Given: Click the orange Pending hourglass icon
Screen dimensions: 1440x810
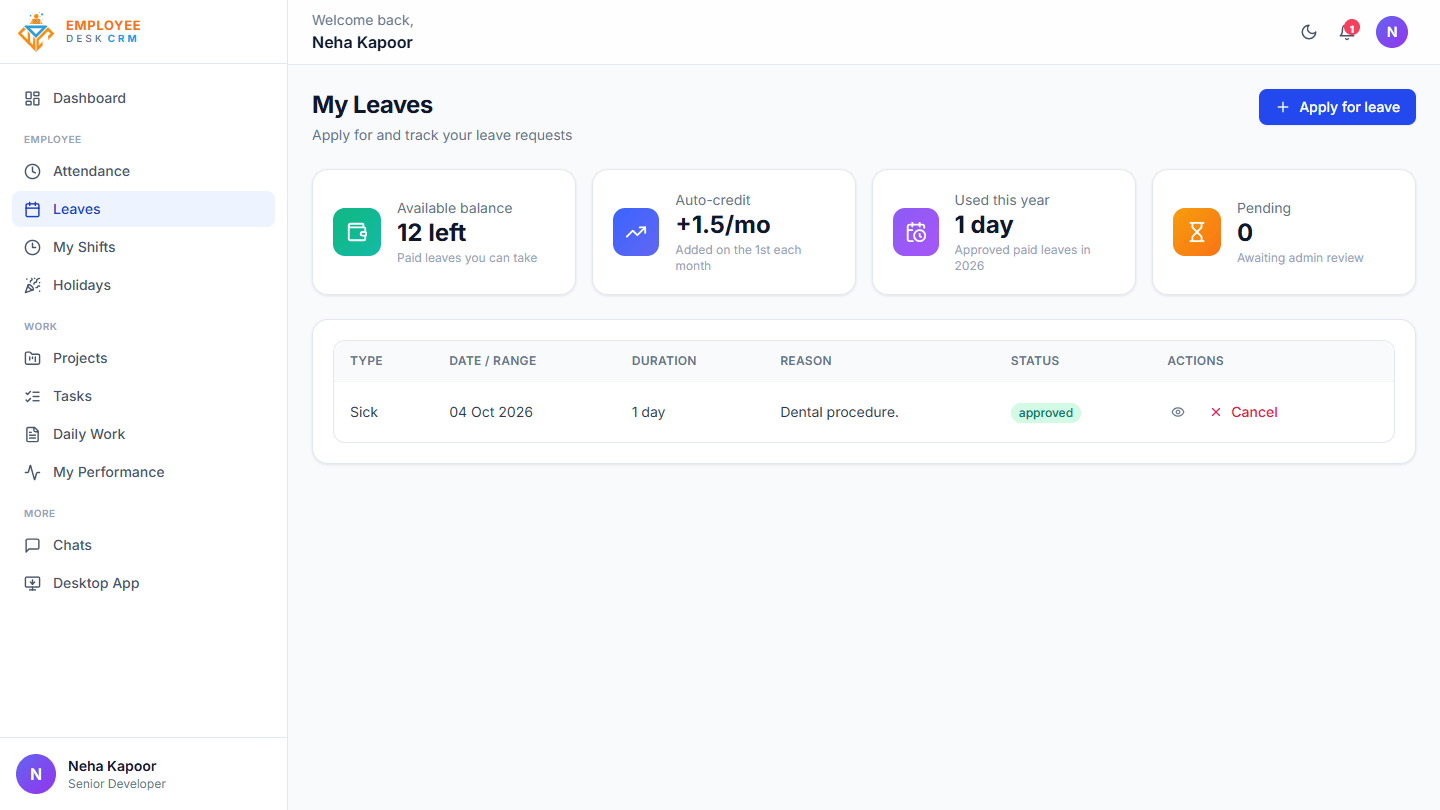Looking at the screenshot, I should [1197, 232].
